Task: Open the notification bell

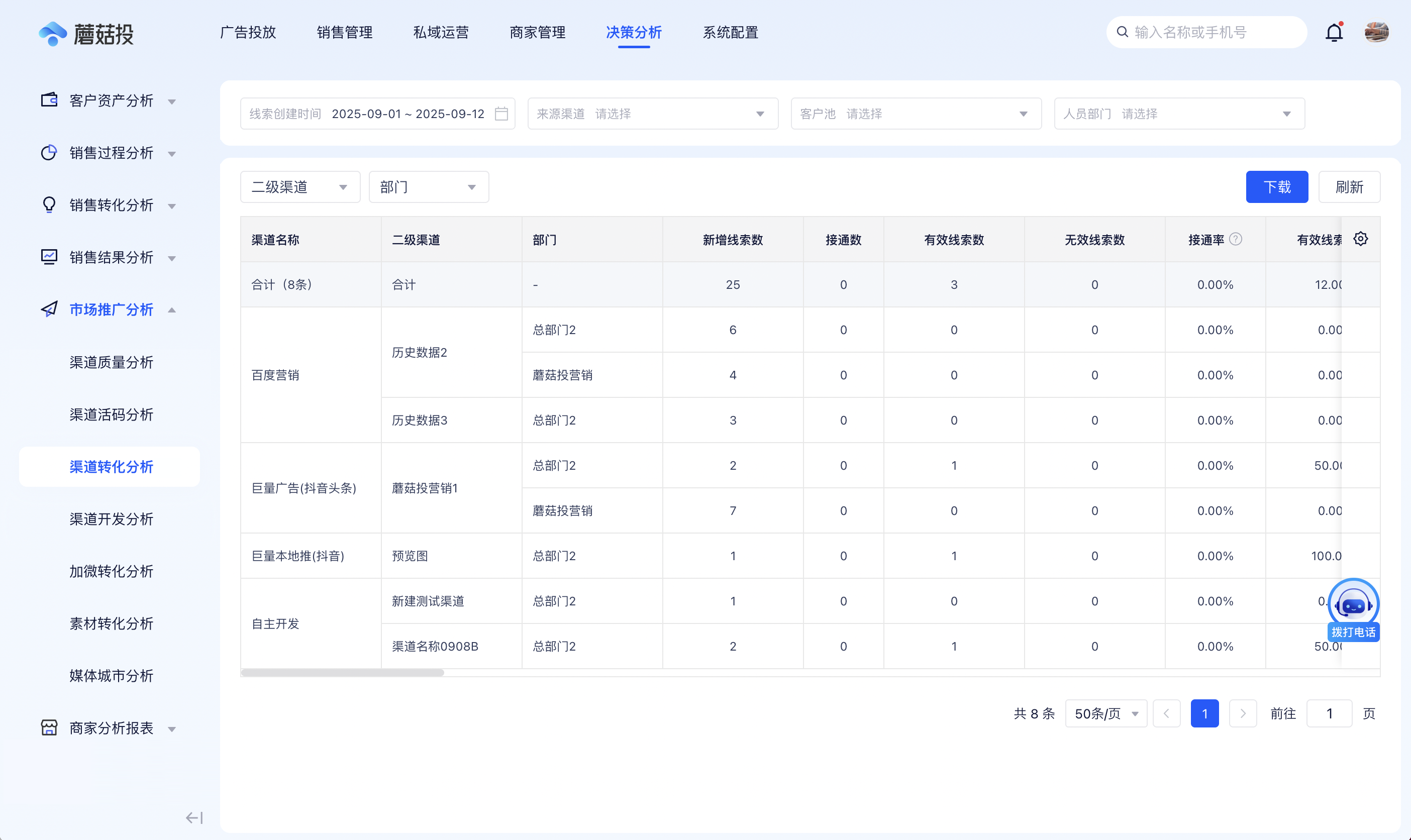Action: pos(1334,32)
